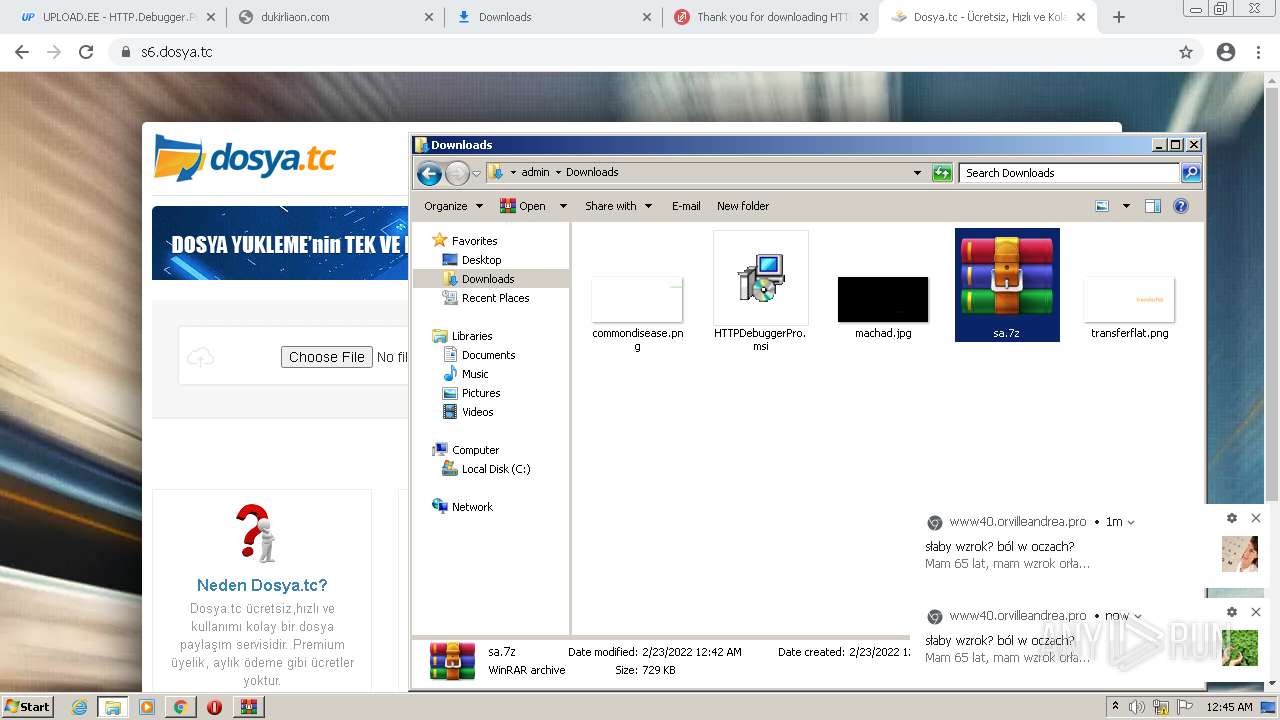Click the Search Downloads input field

[1069, 173]
